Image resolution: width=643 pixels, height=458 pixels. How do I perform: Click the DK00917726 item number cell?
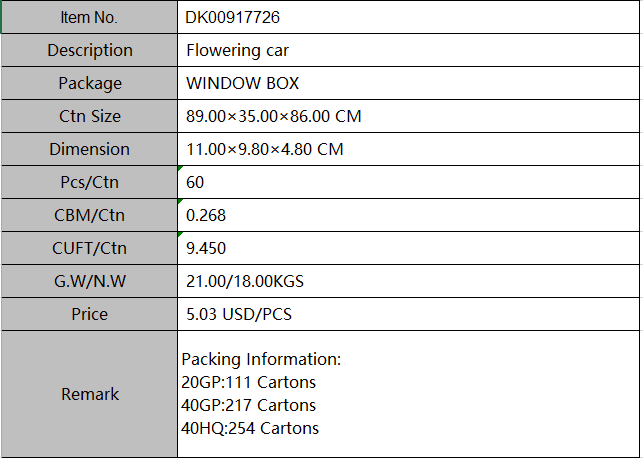408,17
